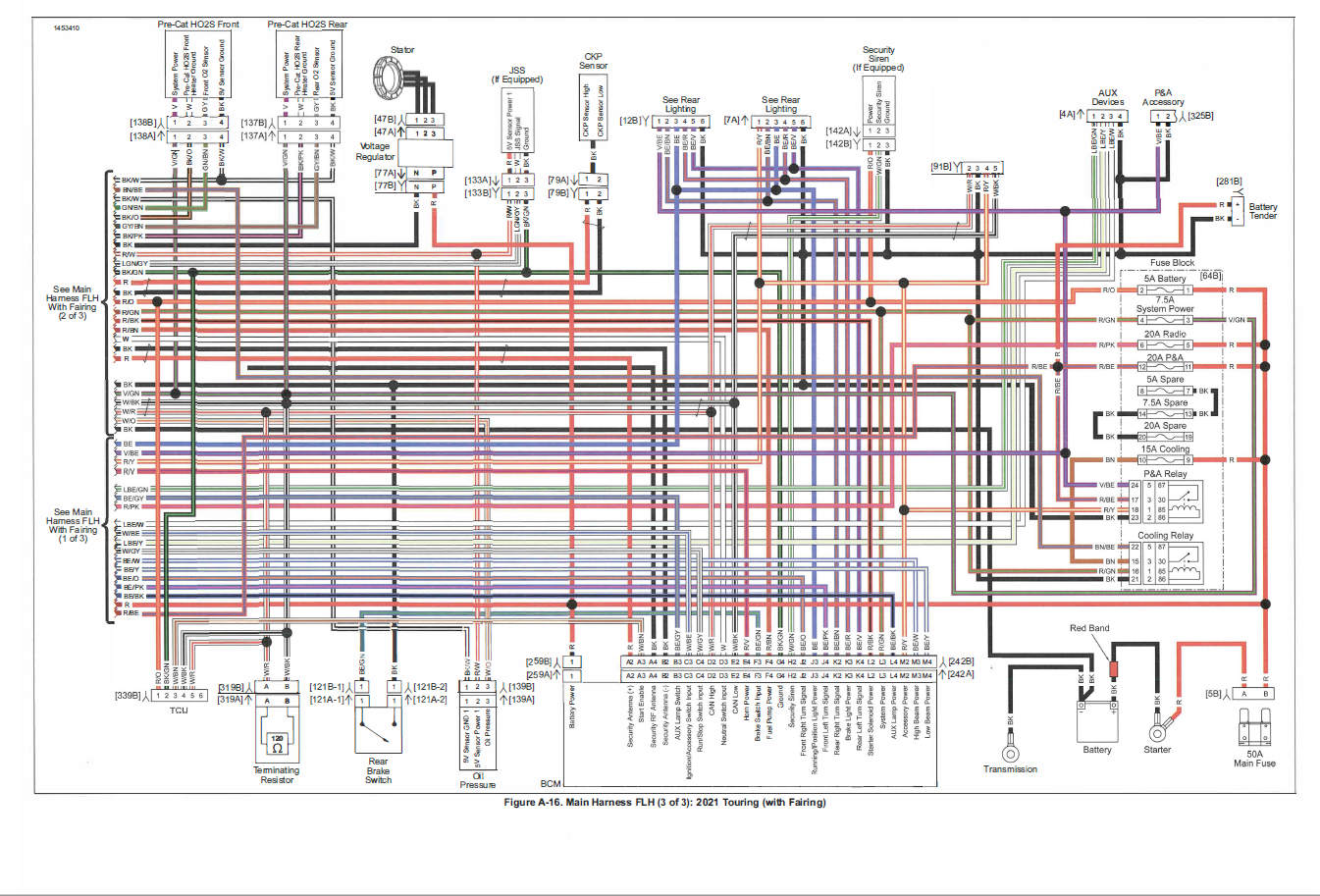Click the Rear Brake Switch symbol
The width and height of the screenshot is (1320, 896).
click(378, 729)
